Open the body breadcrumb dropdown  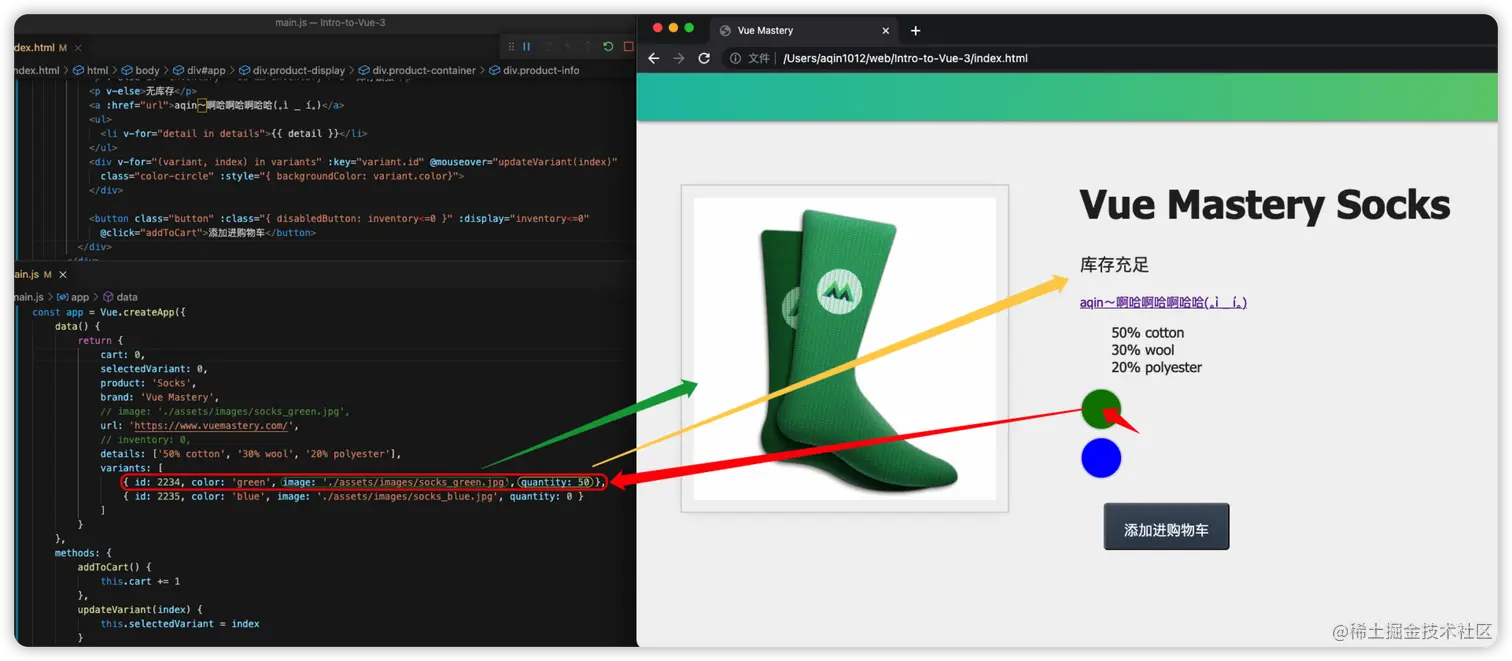pyautogui.click(x=140, y=70)
